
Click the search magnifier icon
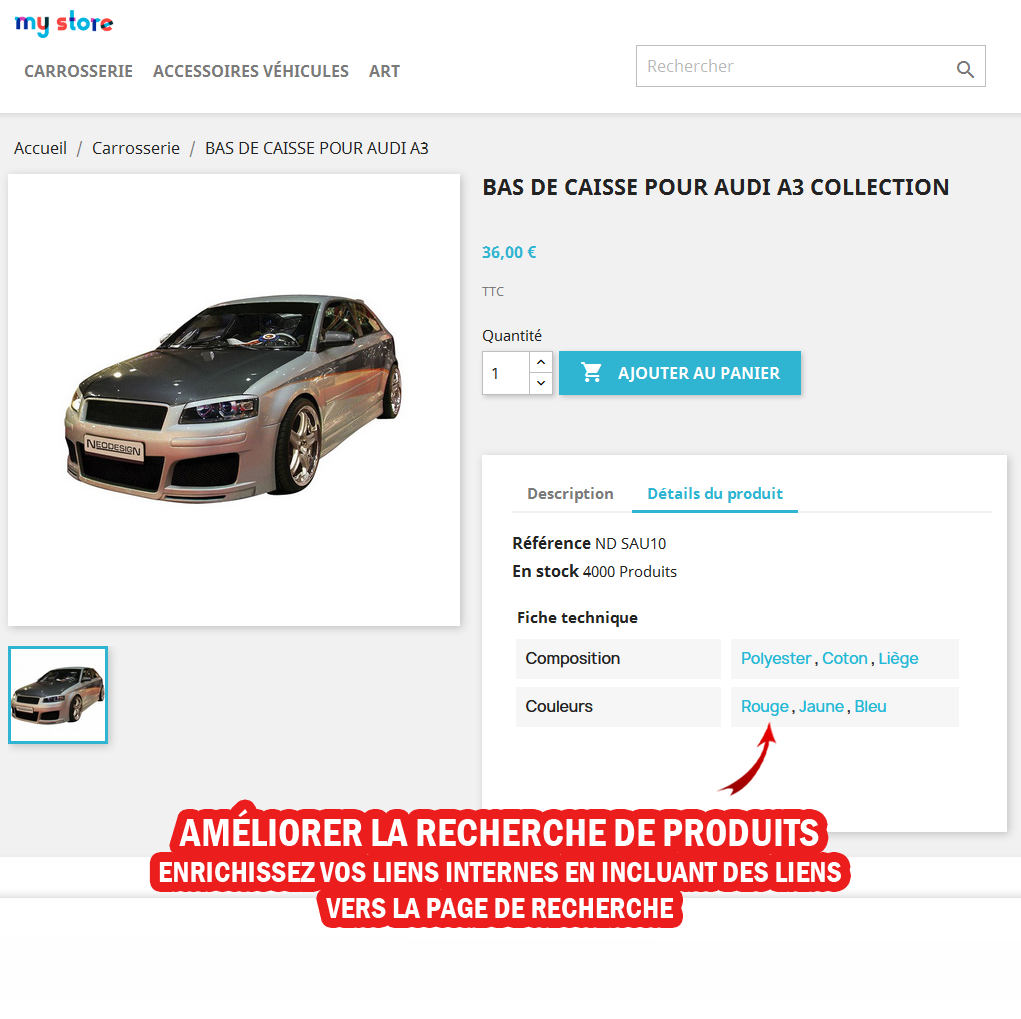(965, 69)
